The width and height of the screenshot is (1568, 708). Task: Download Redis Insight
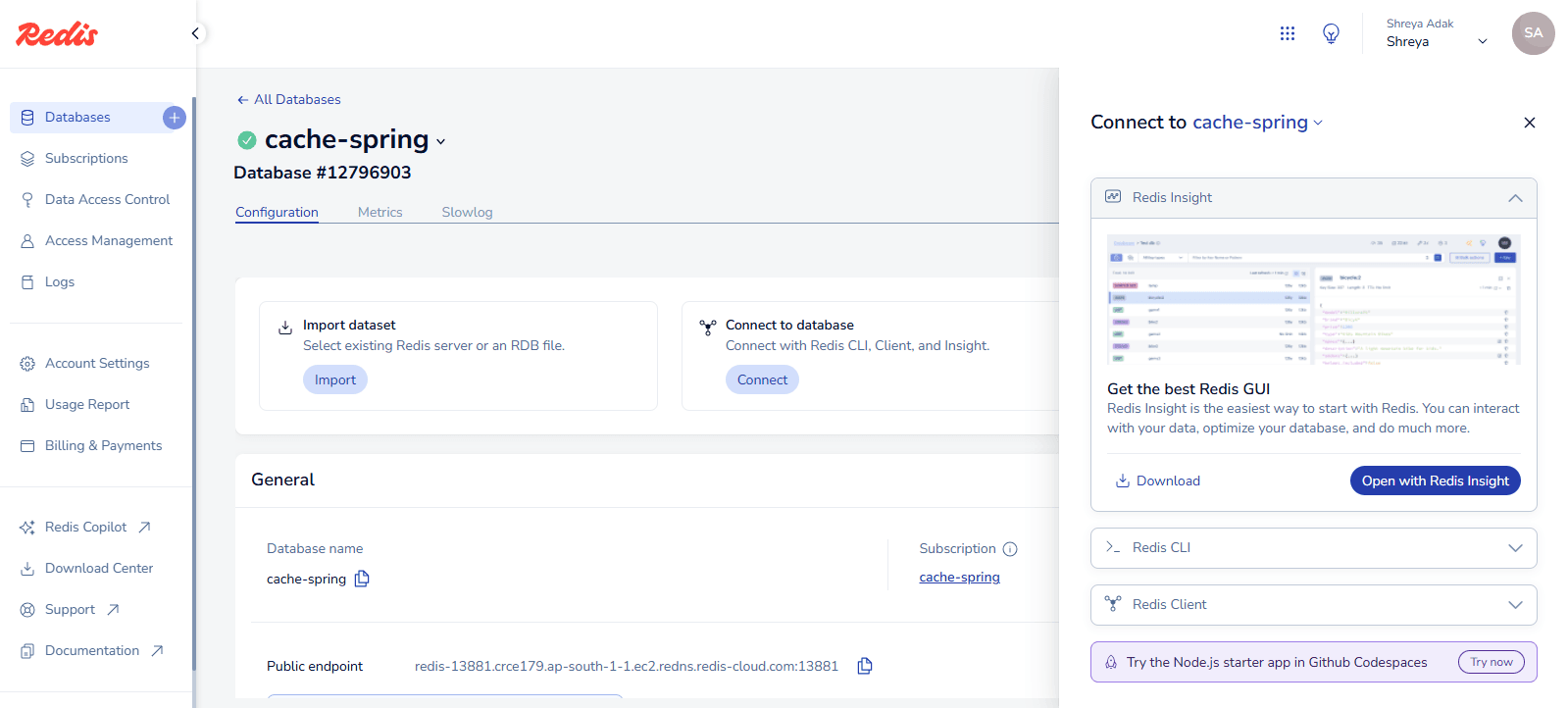[x=1158, y=480]
